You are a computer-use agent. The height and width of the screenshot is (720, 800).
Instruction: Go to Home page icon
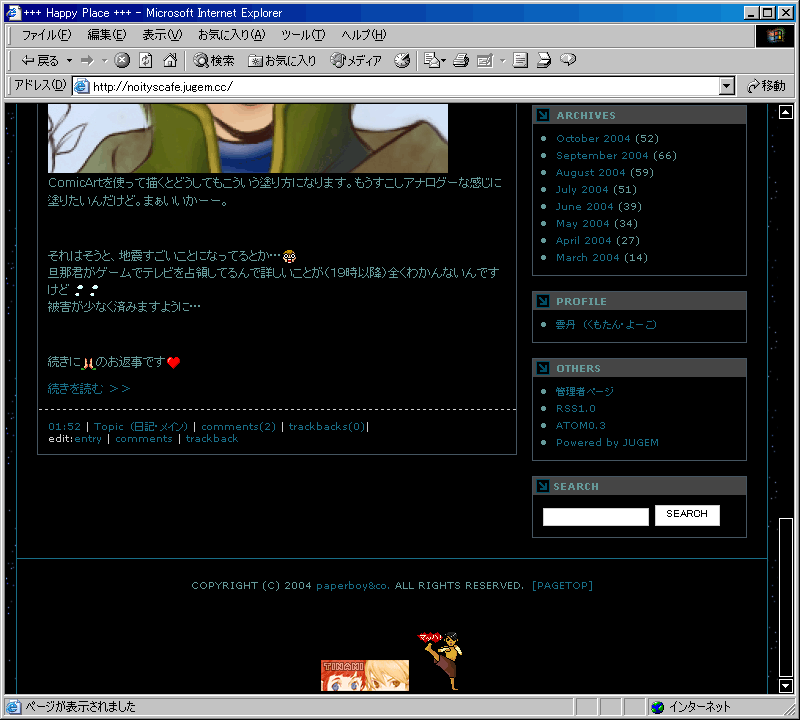pos(170,60)
